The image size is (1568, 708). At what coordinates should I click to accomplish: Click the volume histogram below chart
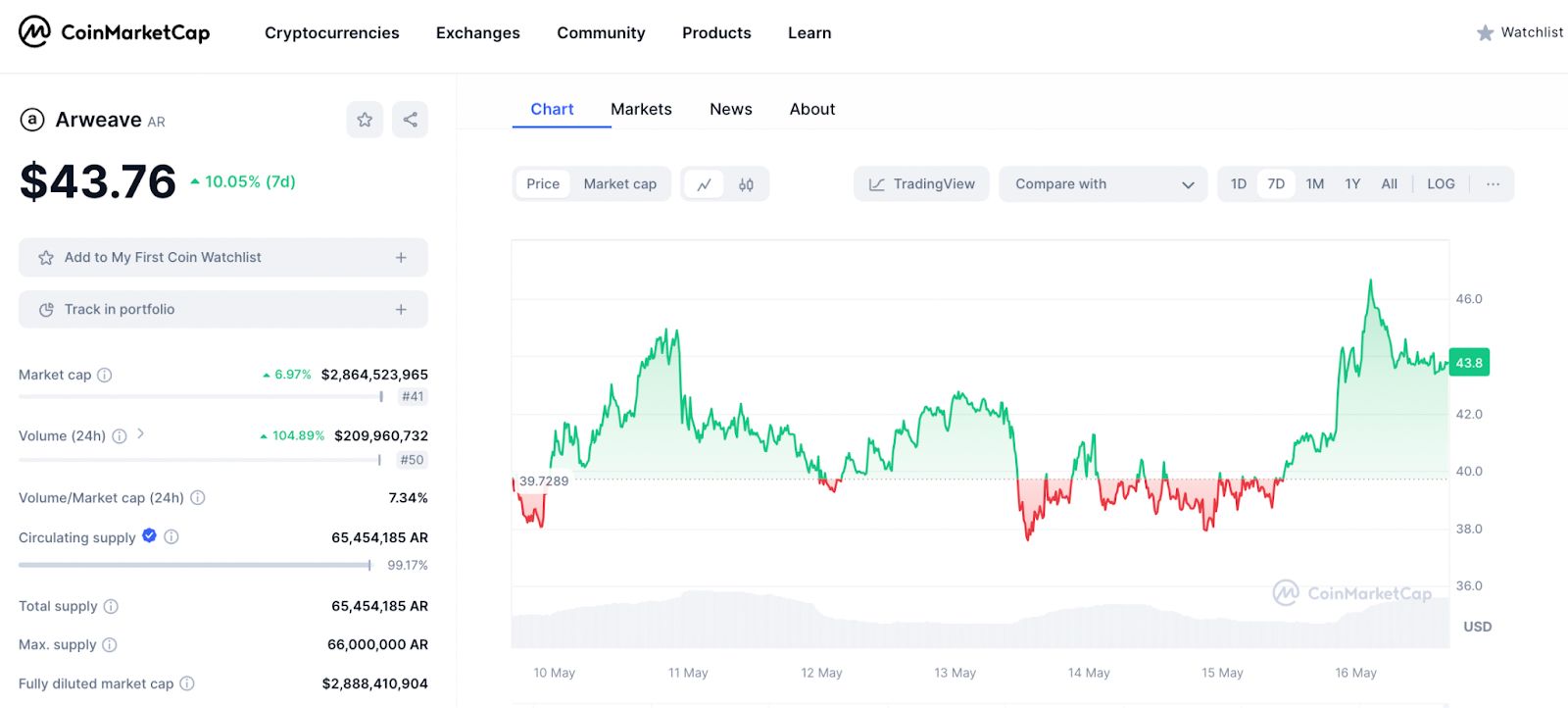tap(980, 619)
